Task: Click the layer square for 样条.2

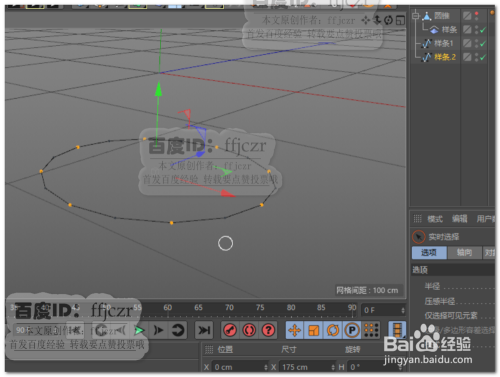Action: coord(467,57)
